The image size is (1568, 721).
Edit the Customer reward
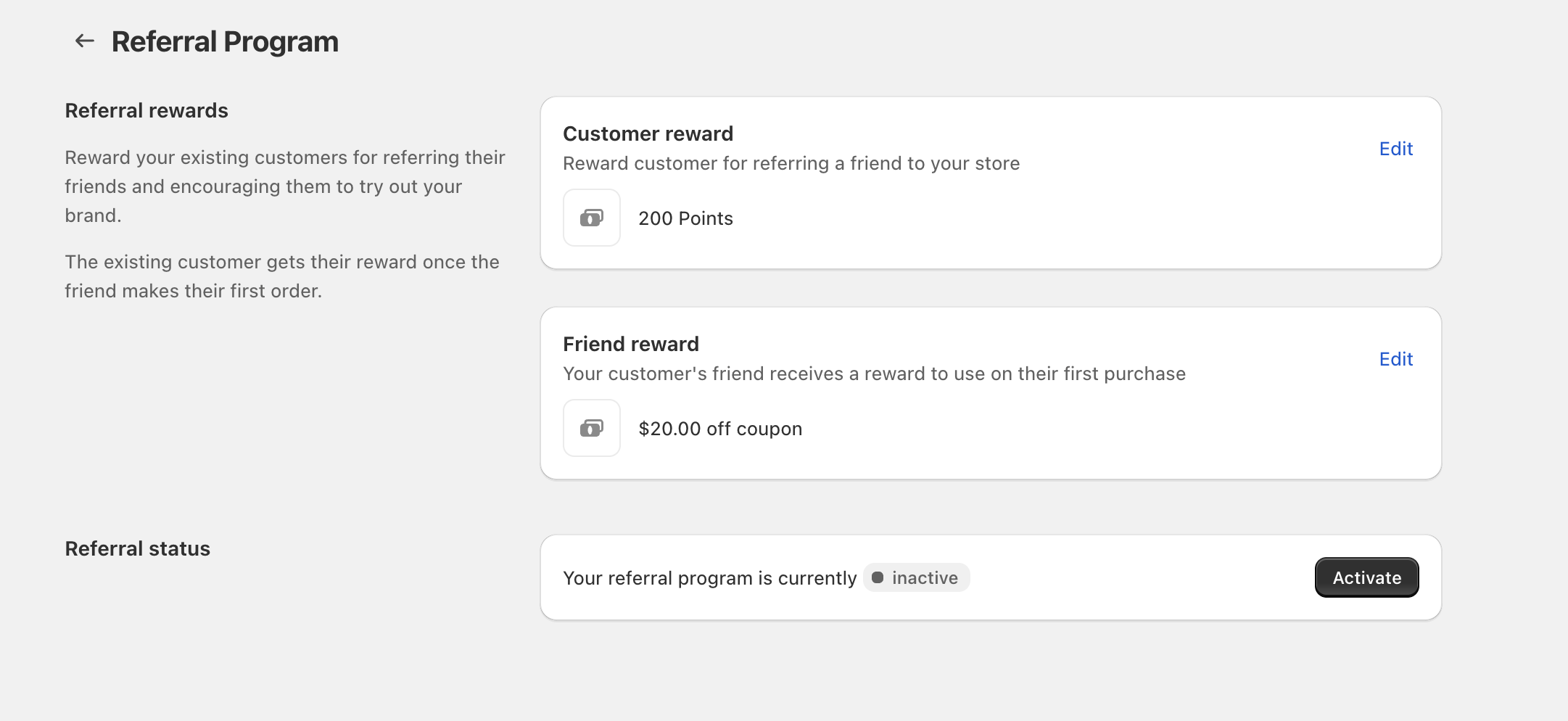(x=1395, y=149)
